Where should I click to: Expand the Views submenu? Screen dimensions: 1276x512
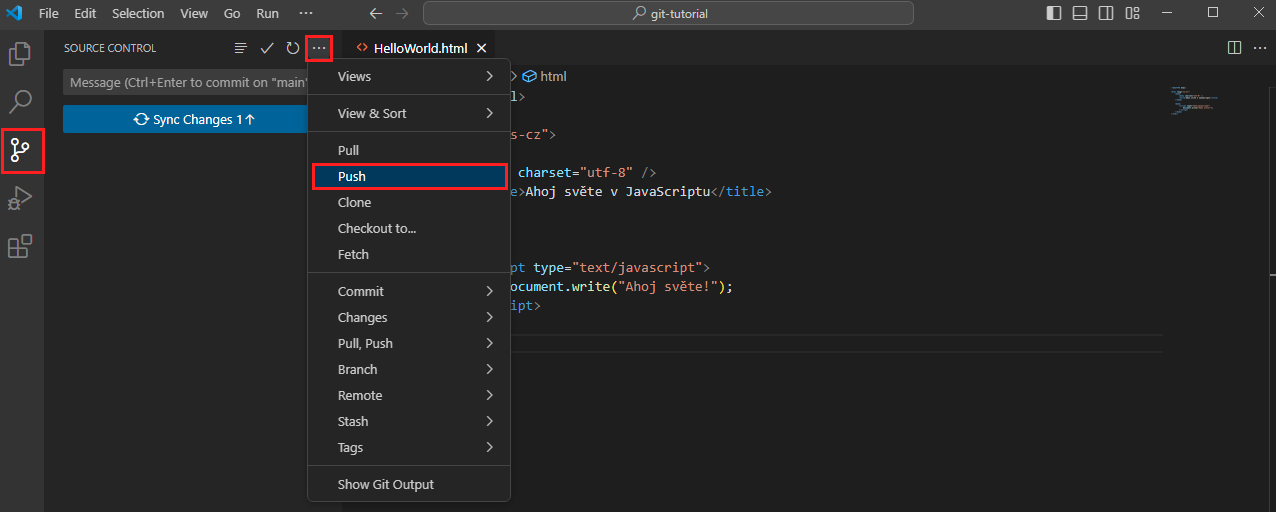coord(409,76)
